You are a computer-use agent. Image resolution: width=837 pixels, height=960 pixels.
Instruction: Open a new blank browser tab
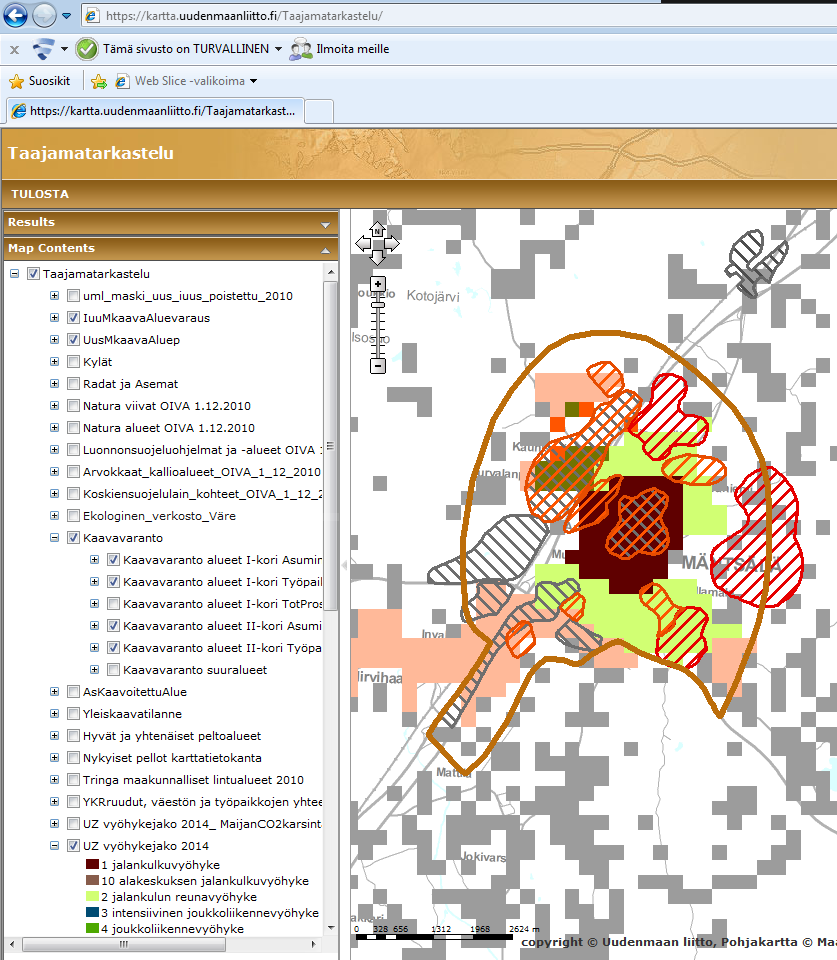pos(319,111)
